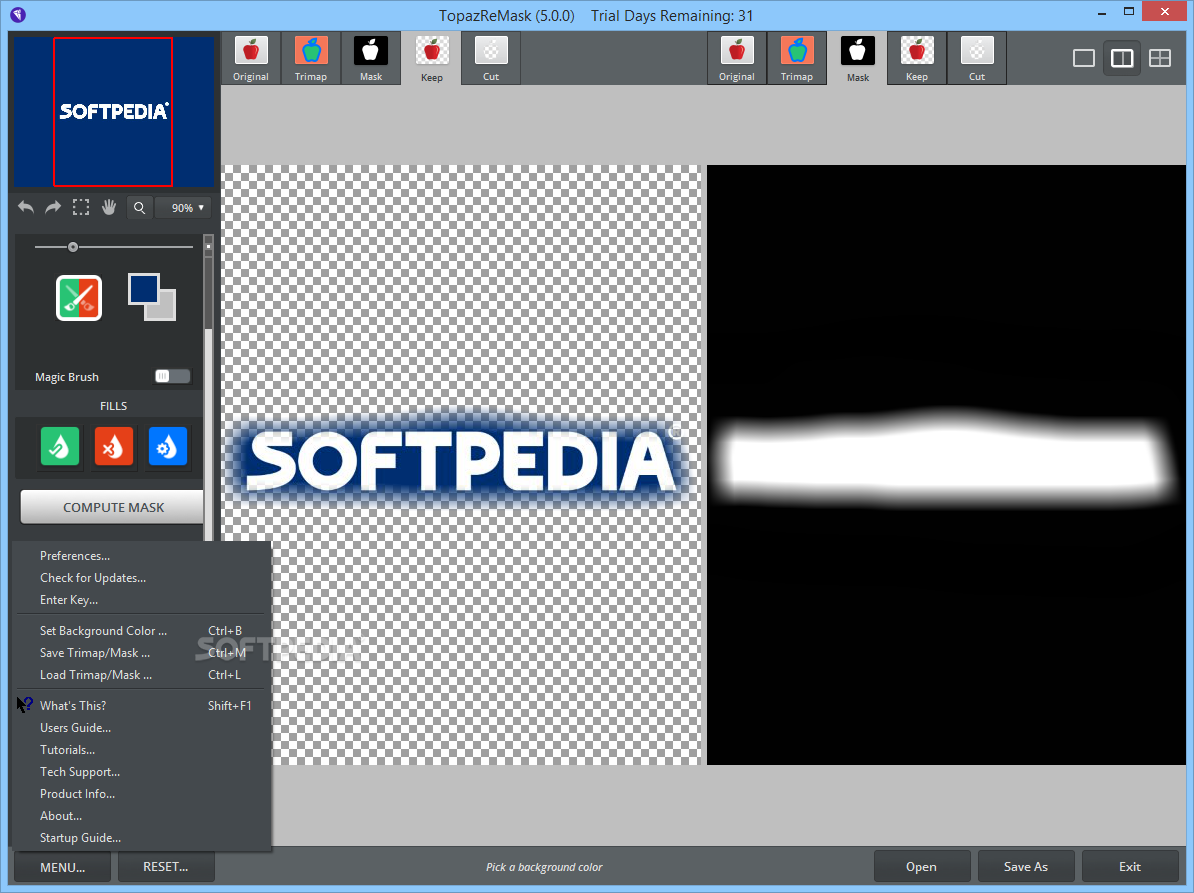Choose What's This? menu item

click(142, 706)
